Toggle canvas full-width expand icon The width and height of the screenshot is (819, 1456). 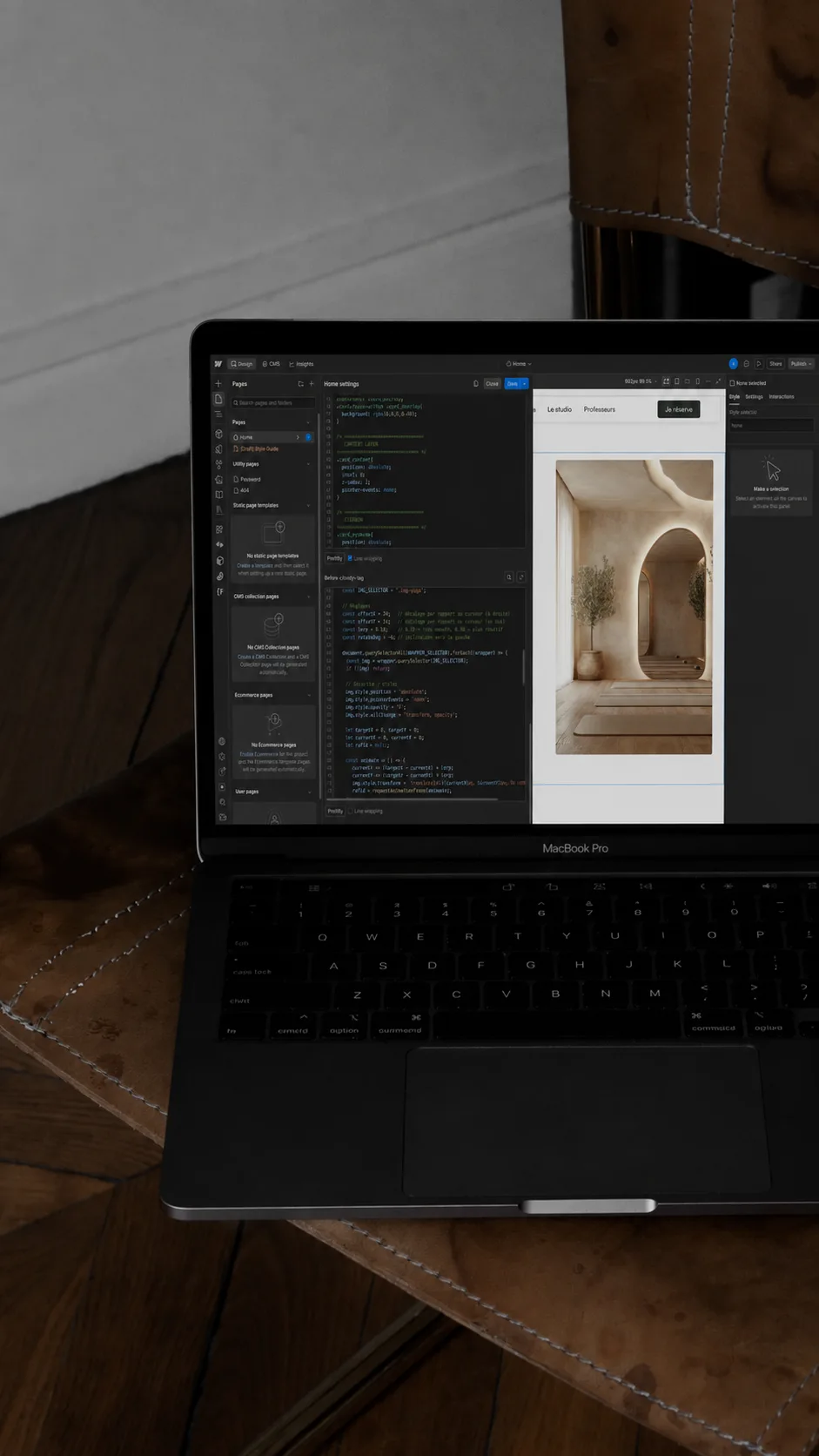718,381
